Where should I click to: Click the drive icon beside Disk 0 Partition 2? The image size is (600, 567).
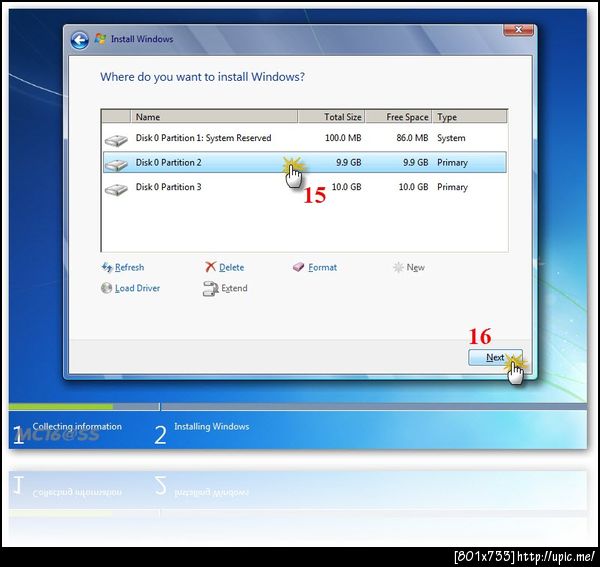tap(116, 165)
